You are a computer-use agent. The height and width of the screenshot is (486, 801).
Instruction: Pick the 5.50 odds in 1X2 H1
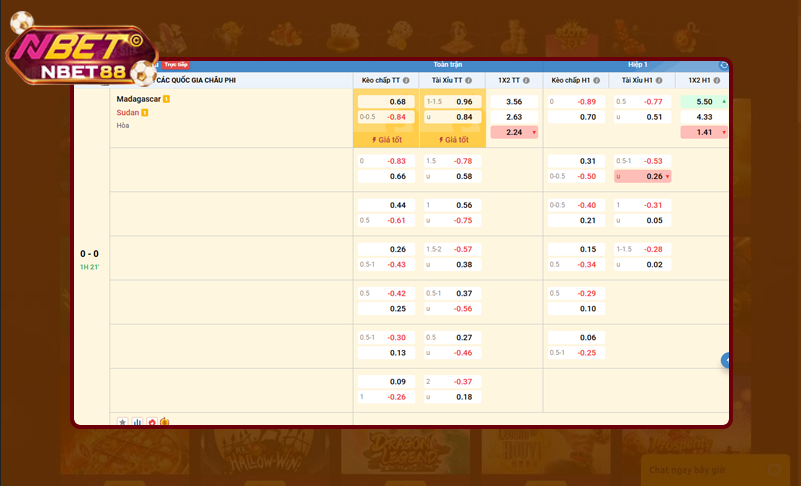point(704,102)
